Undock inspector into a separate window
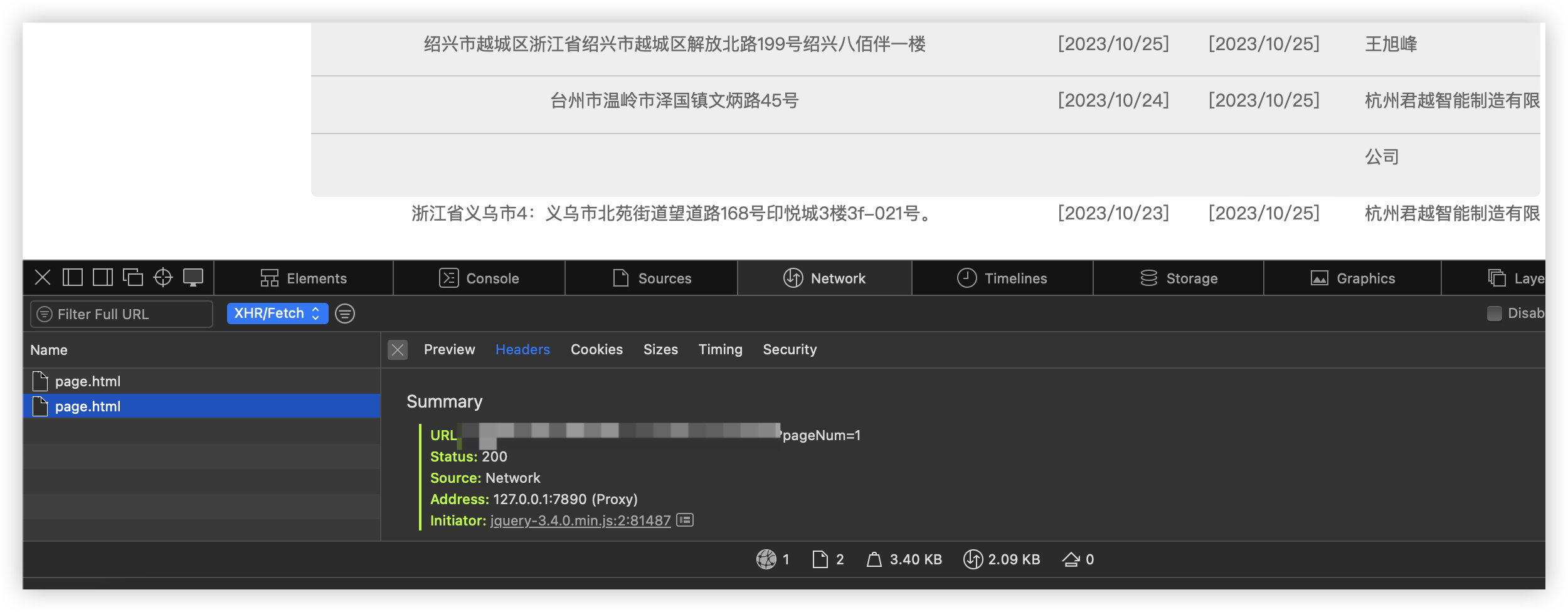Image resolution: width=1568 pixels, height=612 pixels. pos(134,277)
